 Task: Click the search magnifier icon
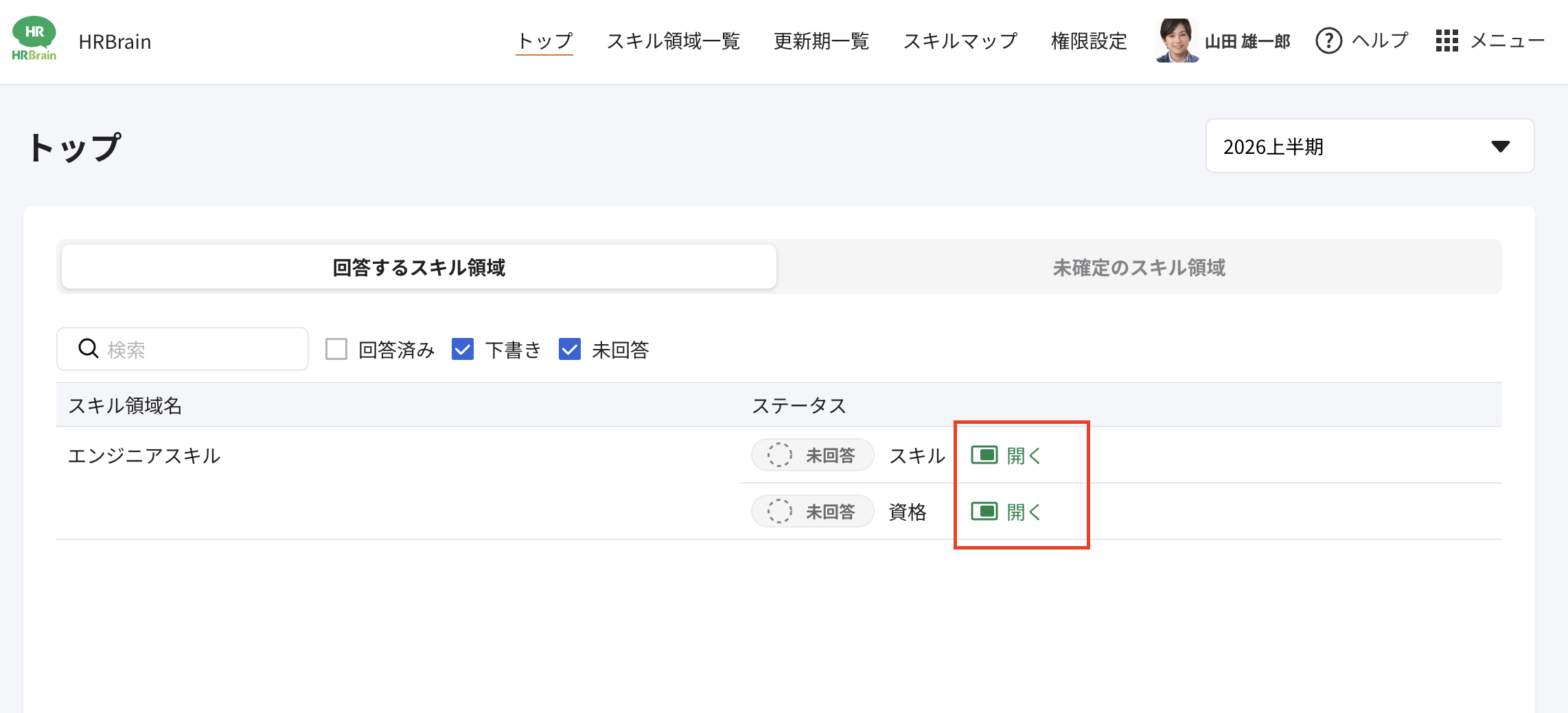(89, 348)
